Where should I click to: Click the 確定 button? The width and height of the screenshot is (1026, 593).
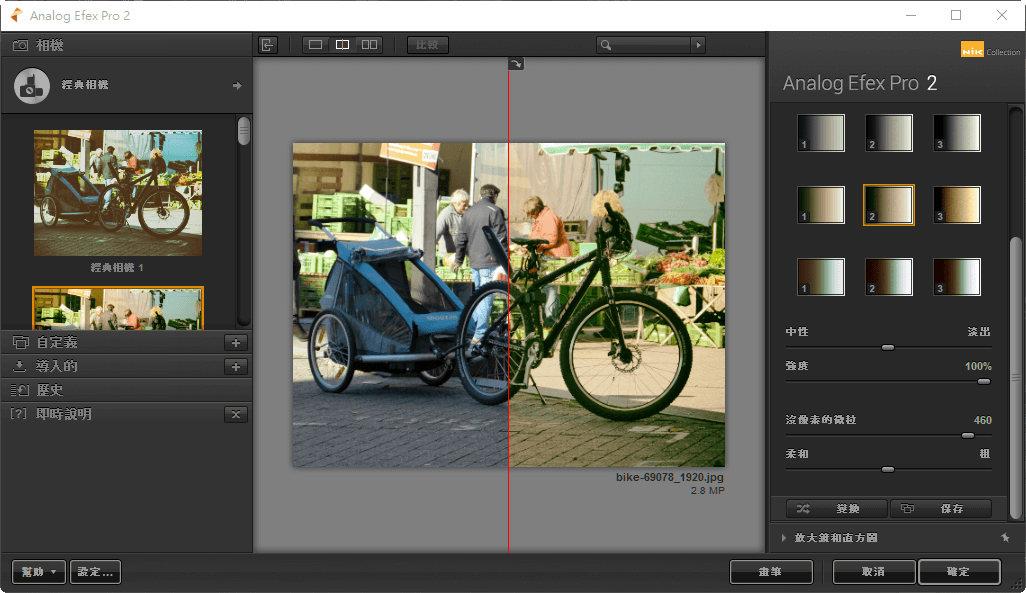958,572
